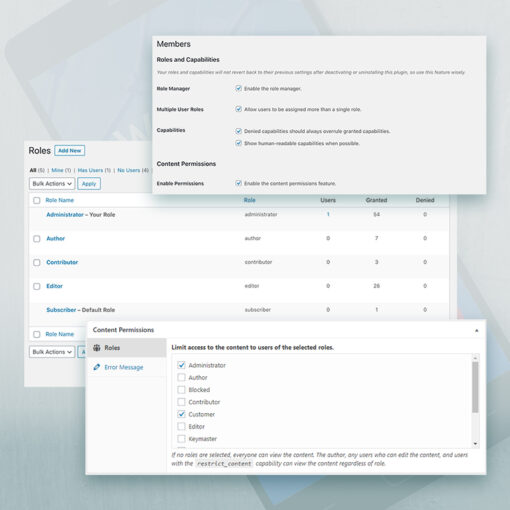The height and width of the screenshot is (510, 510).
Task: Filter roles by Has Users
Action: 90,170
